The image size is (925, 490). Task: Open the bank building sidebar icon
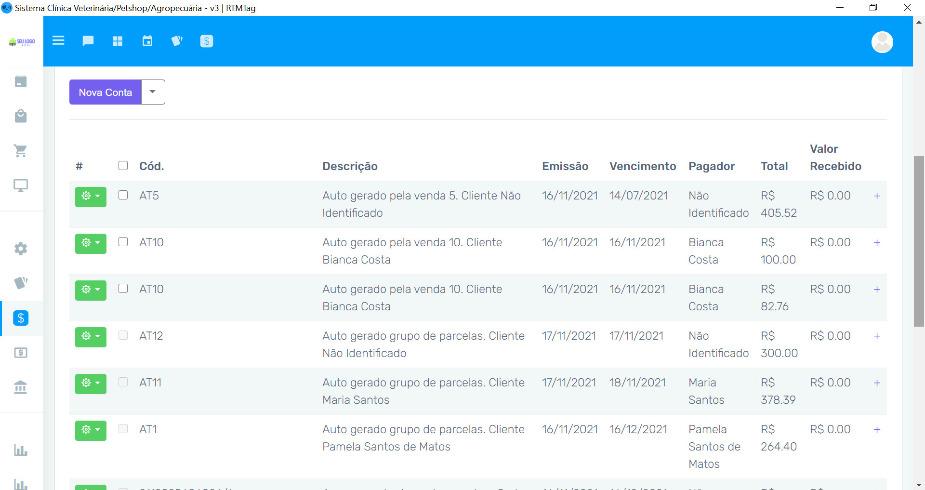coord(21,387)
